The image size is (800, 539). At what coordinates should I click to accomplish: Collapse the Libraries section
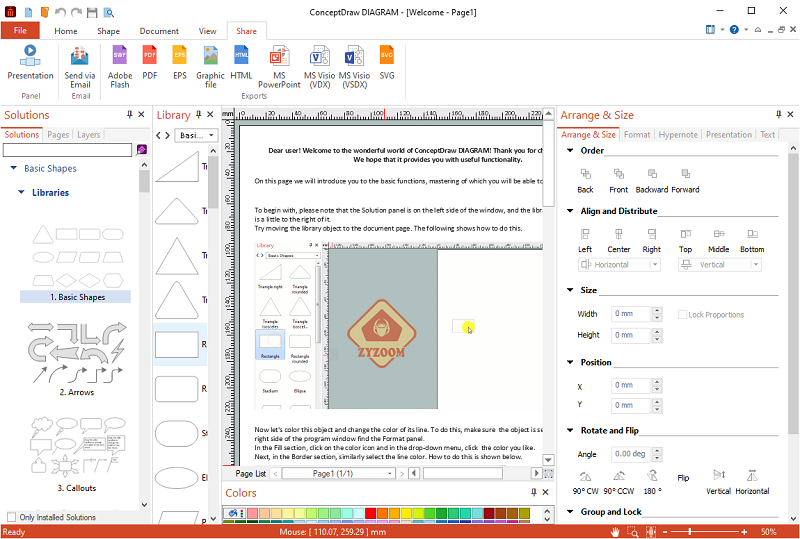[x=21, y=192]
